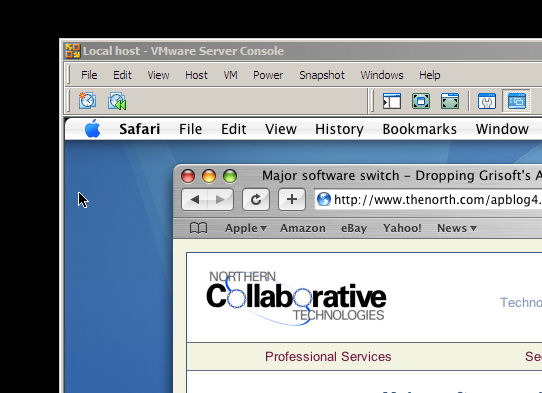
Task: Open the wrench console view icon
Action: 487,101
